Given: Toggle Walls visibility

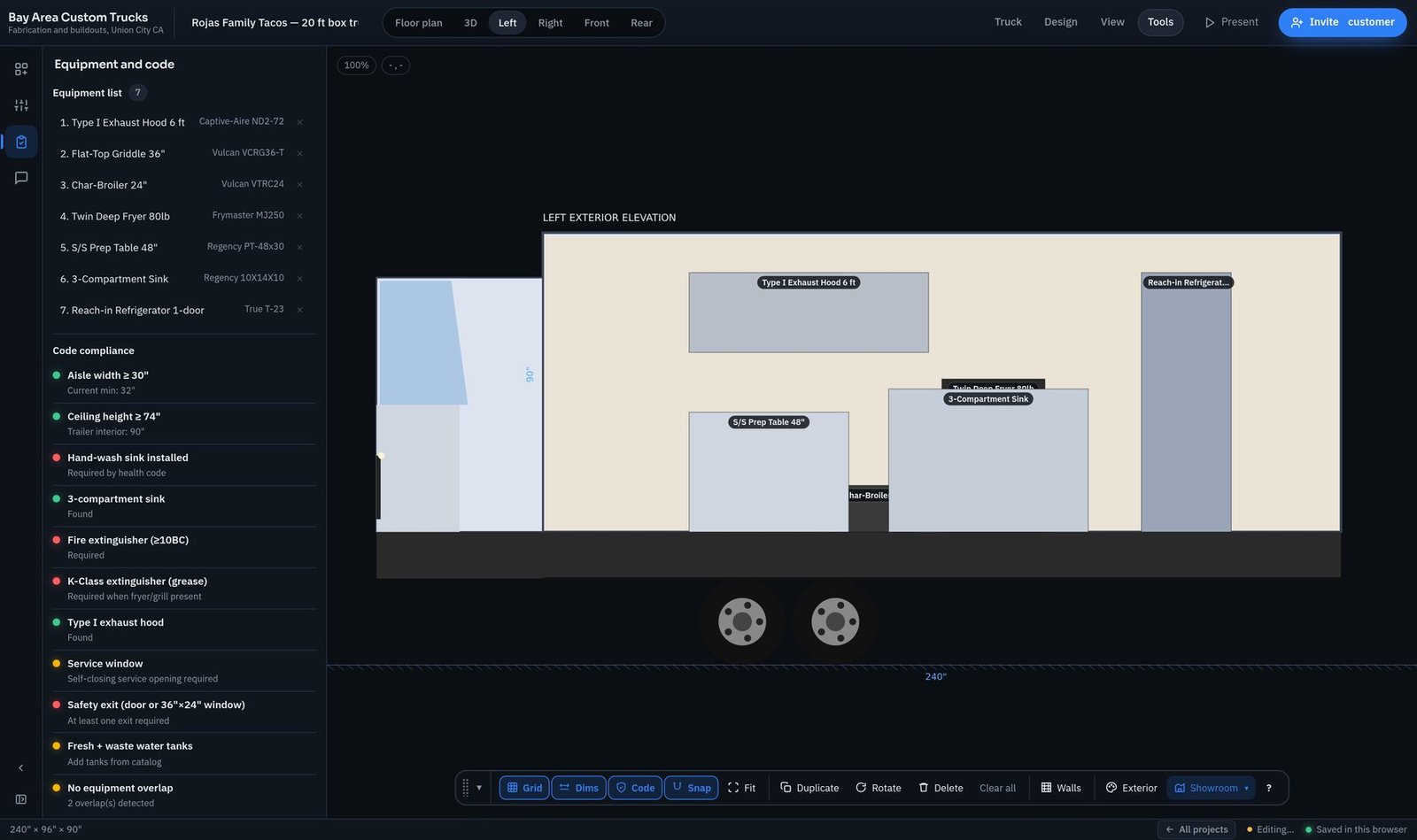Looking at the screenshot, I should (x=1061, y=788).
